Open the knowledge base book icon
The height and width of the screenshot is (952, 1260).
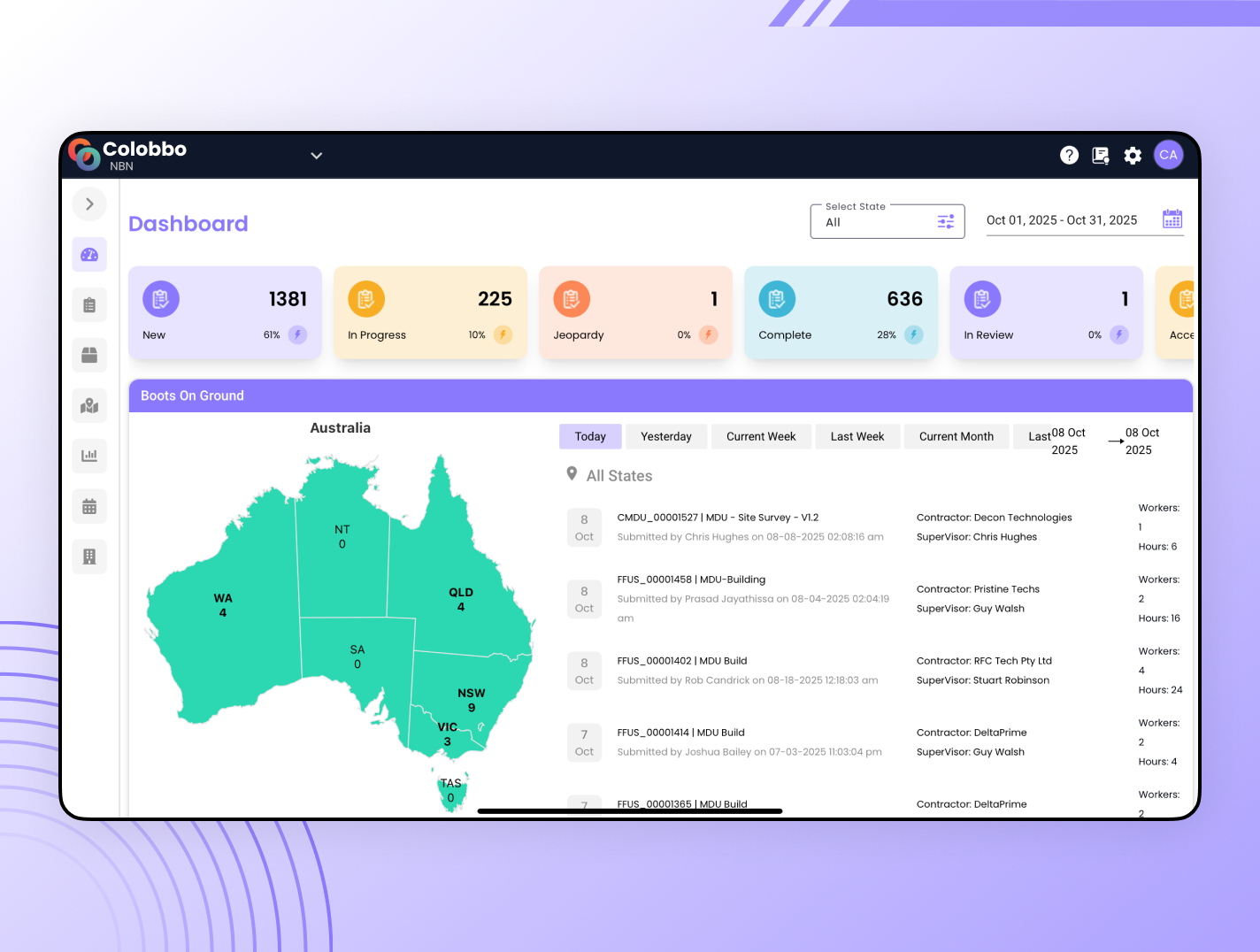(x=1101, y=155)
